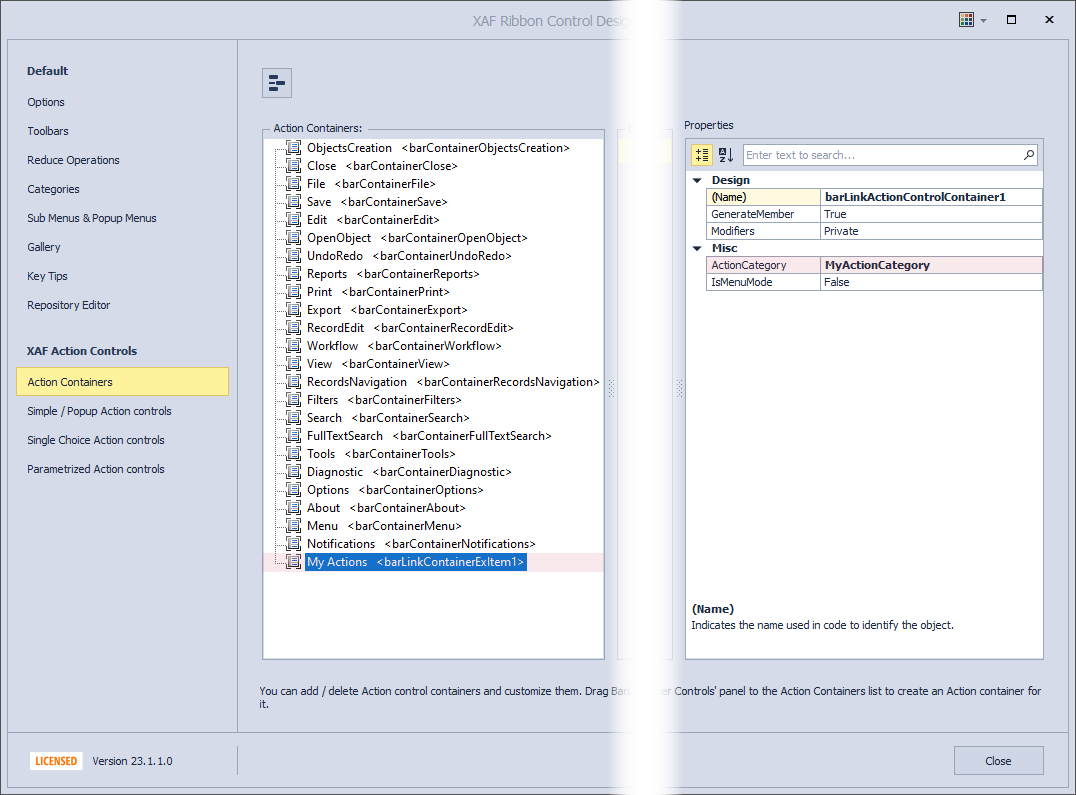Click the RecordEdit container's icon

[294, 327]
